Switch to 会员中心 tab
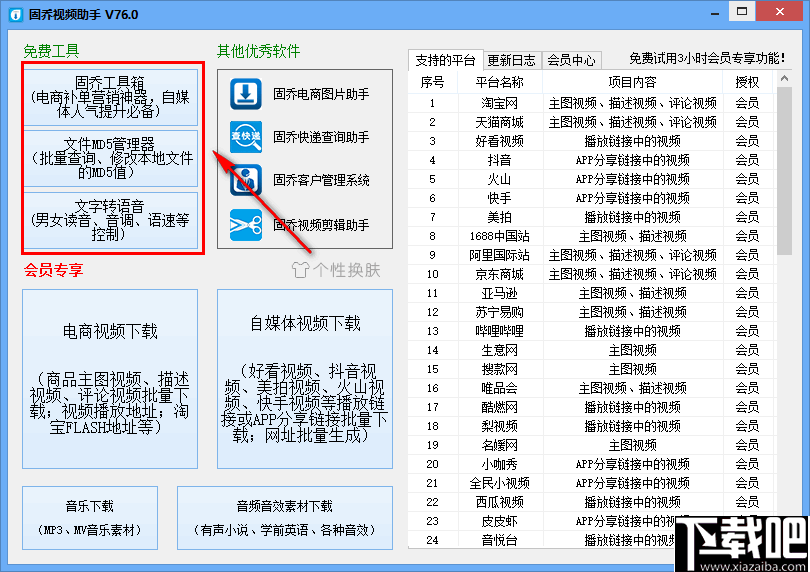 tap(571, 60)
